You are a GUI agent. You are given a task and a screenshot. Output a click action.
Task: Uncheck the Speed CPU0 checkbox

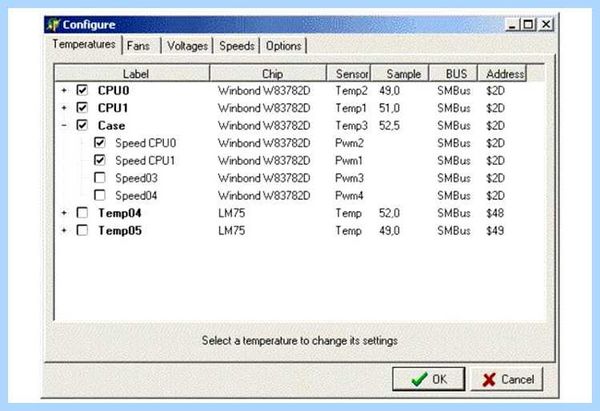point(99,143)
